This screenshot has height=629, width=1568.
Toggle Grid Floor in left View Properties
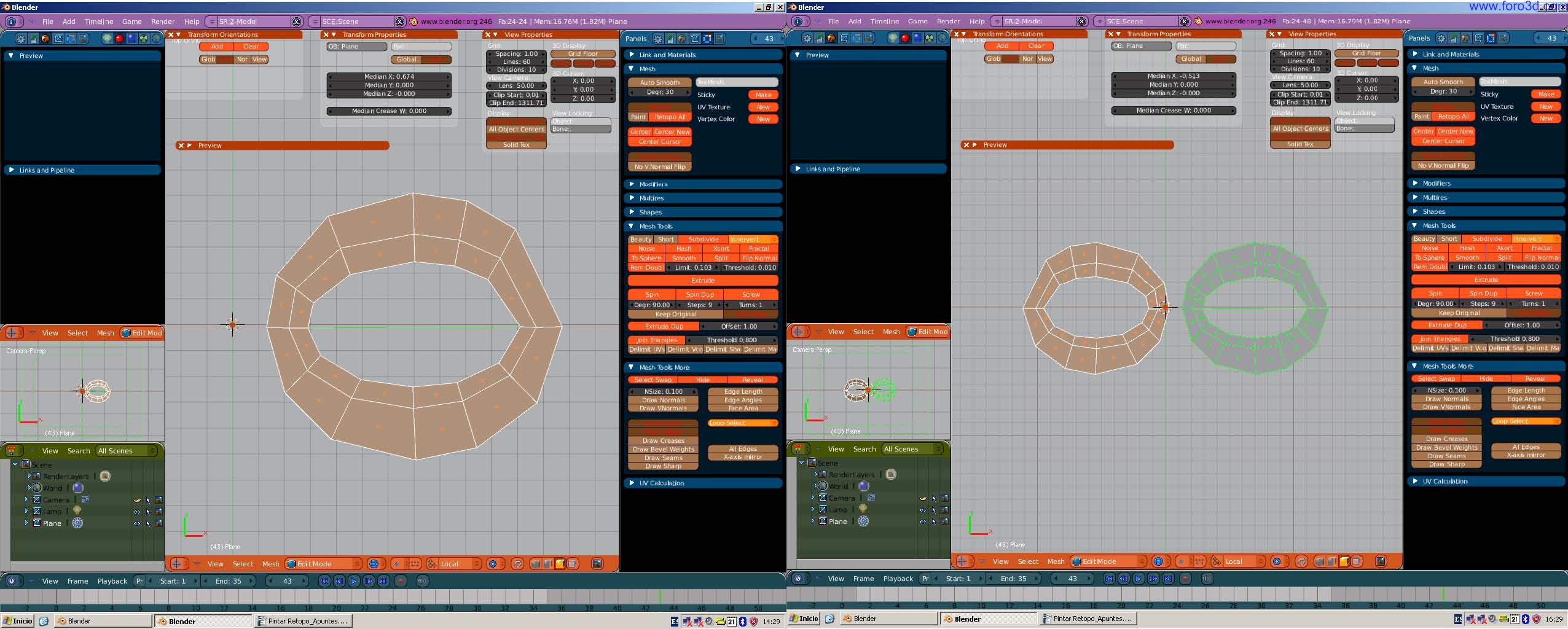point(582,54)
